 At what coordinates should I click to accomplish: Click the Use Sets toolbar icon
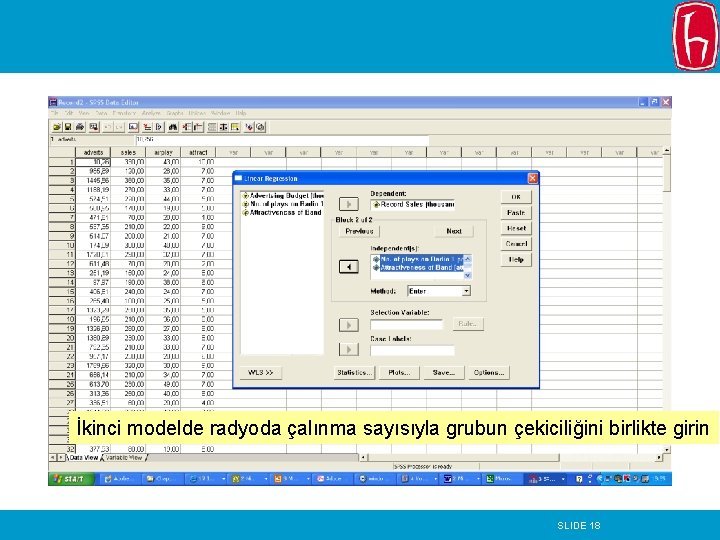point(260,127)
